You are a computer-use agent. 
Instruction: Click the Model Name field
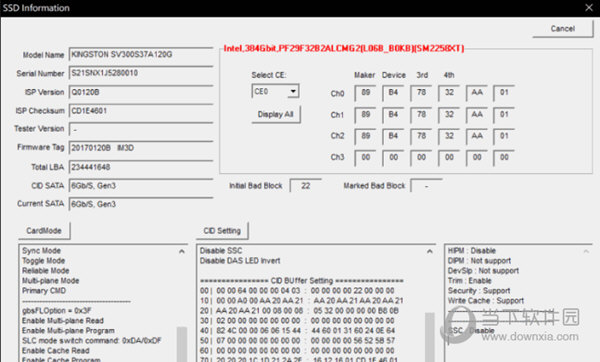141,54
